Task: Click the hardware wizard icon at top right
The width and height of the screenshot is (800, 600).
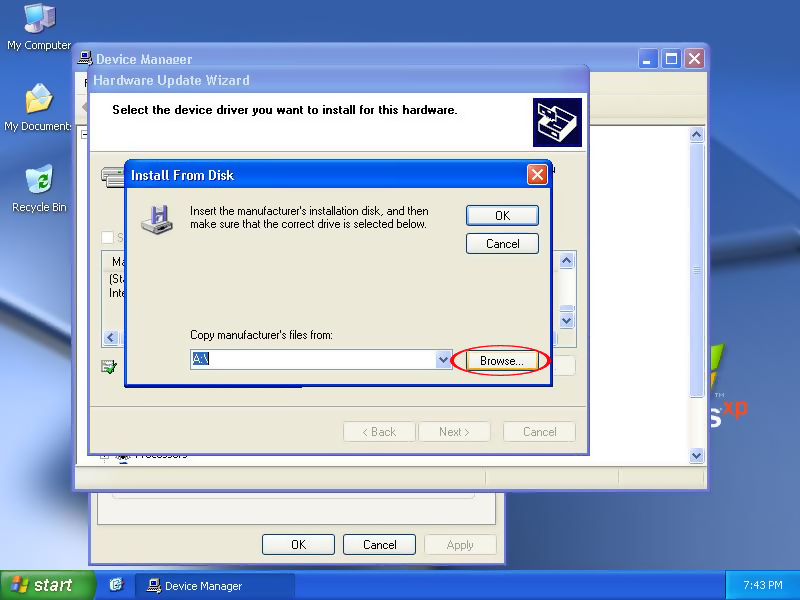Action: (557, 122)
